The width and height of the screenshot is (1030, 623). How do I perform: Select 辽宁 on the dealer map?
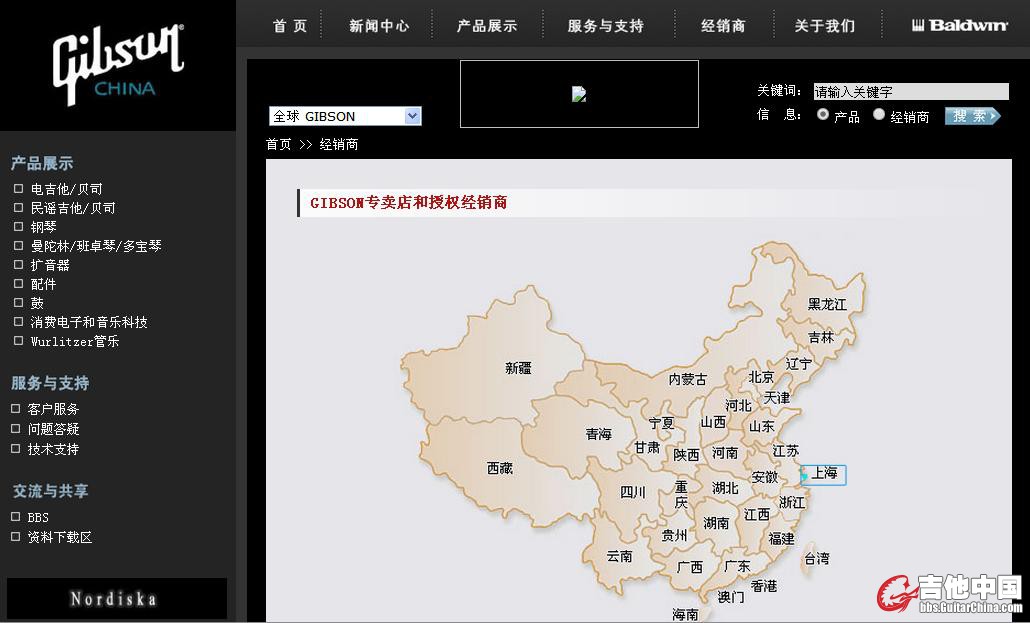point(799,363)
